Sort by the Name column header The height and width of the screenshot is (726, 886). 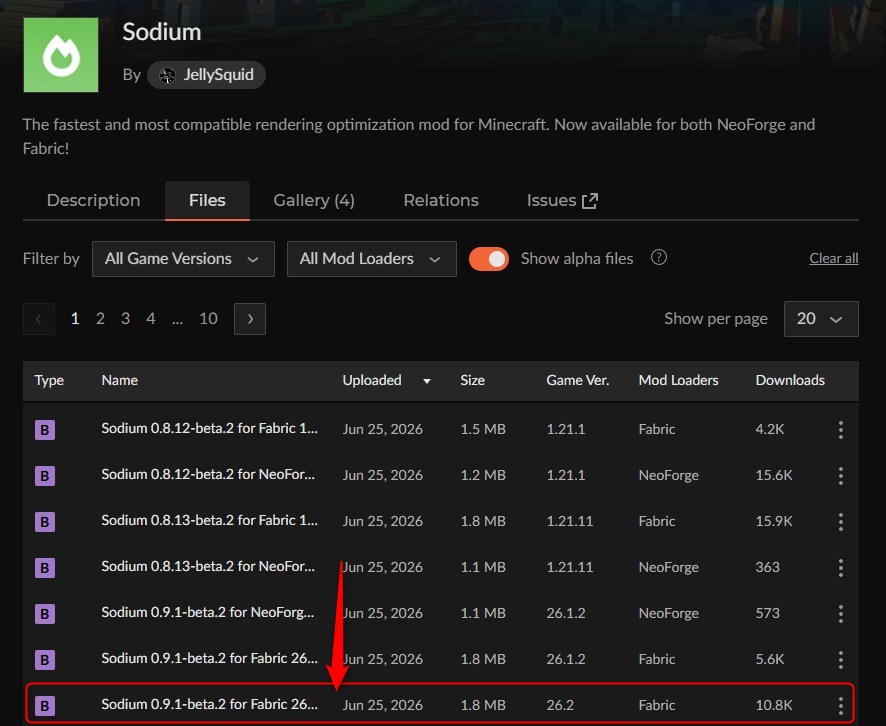coord(119,380)
